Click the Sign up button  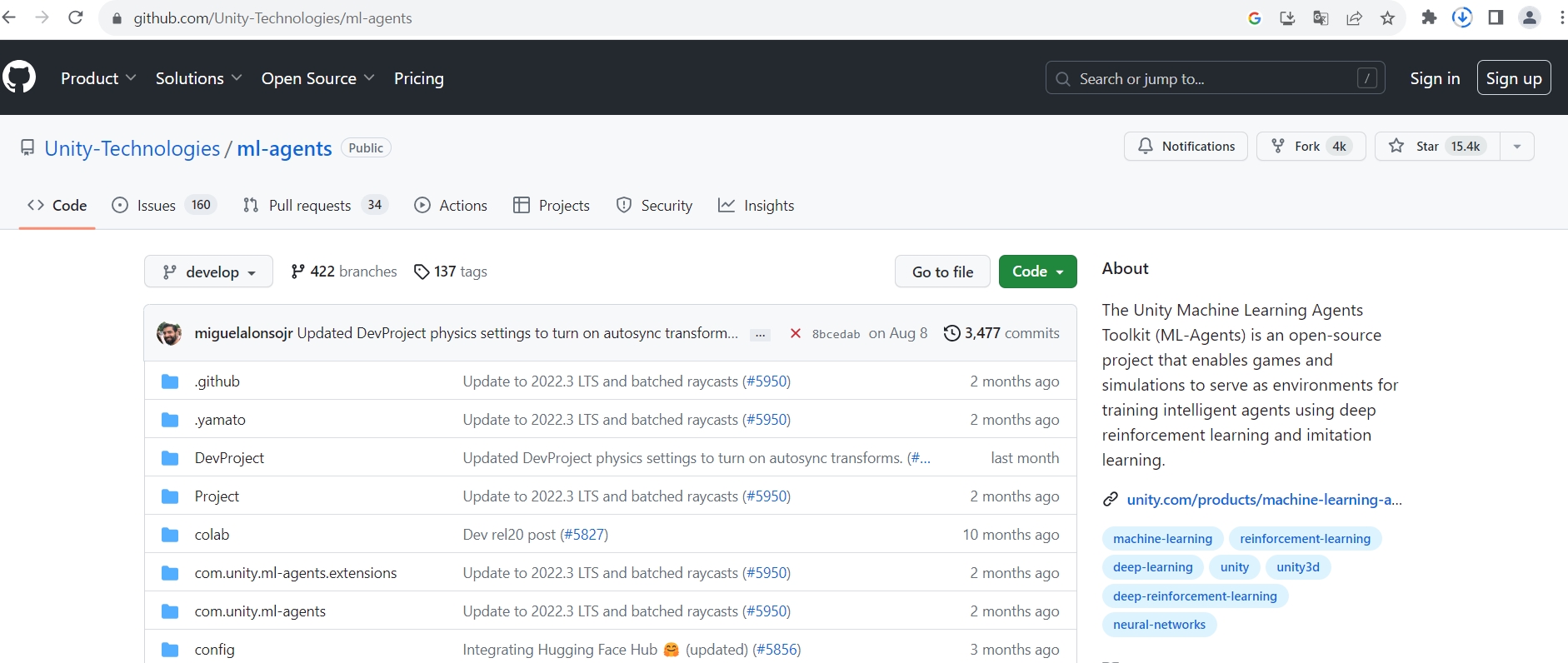pyautogui.click(x=1514, y=78)
